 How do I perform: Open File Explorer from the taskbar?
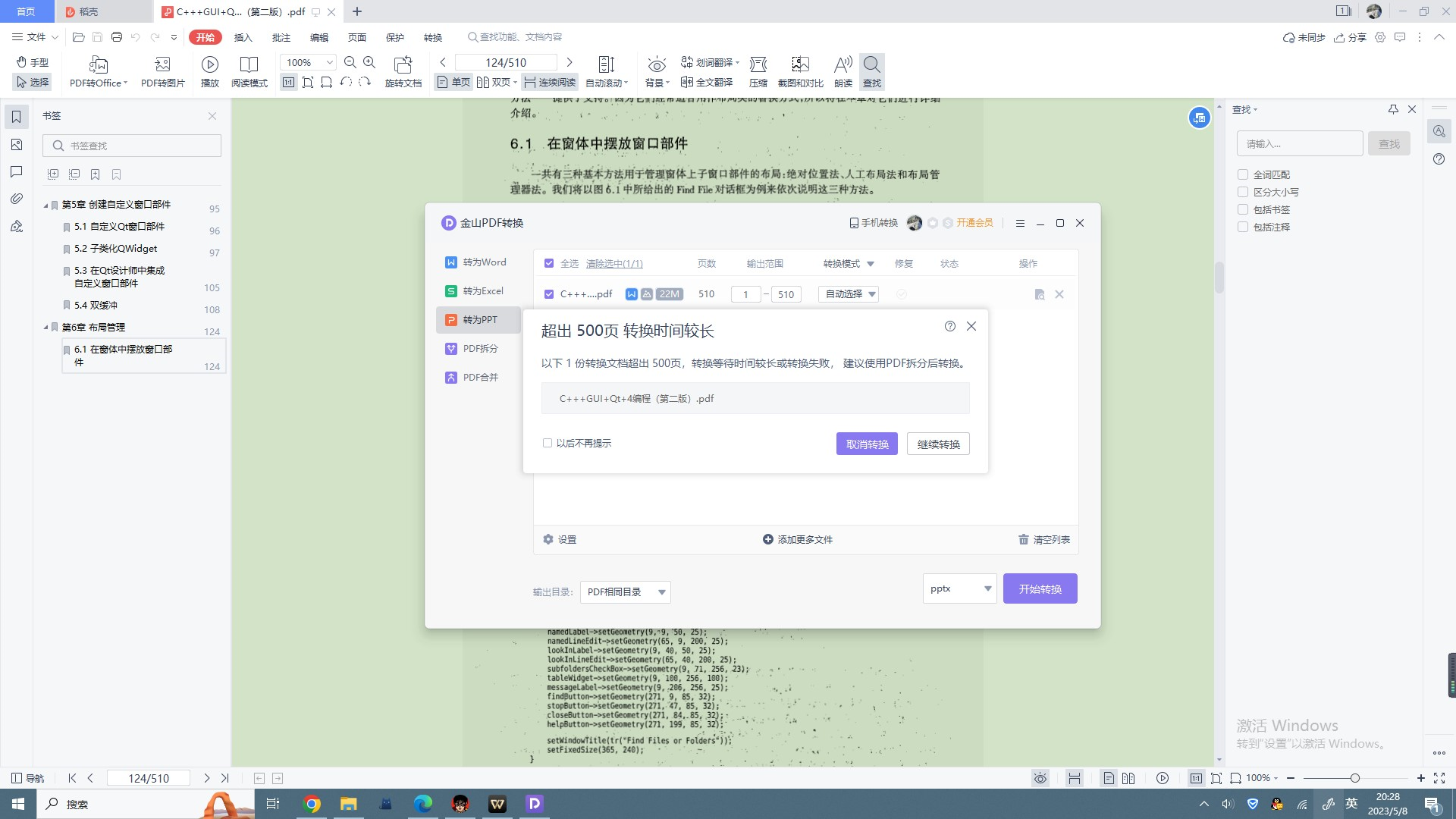[348, 804]
